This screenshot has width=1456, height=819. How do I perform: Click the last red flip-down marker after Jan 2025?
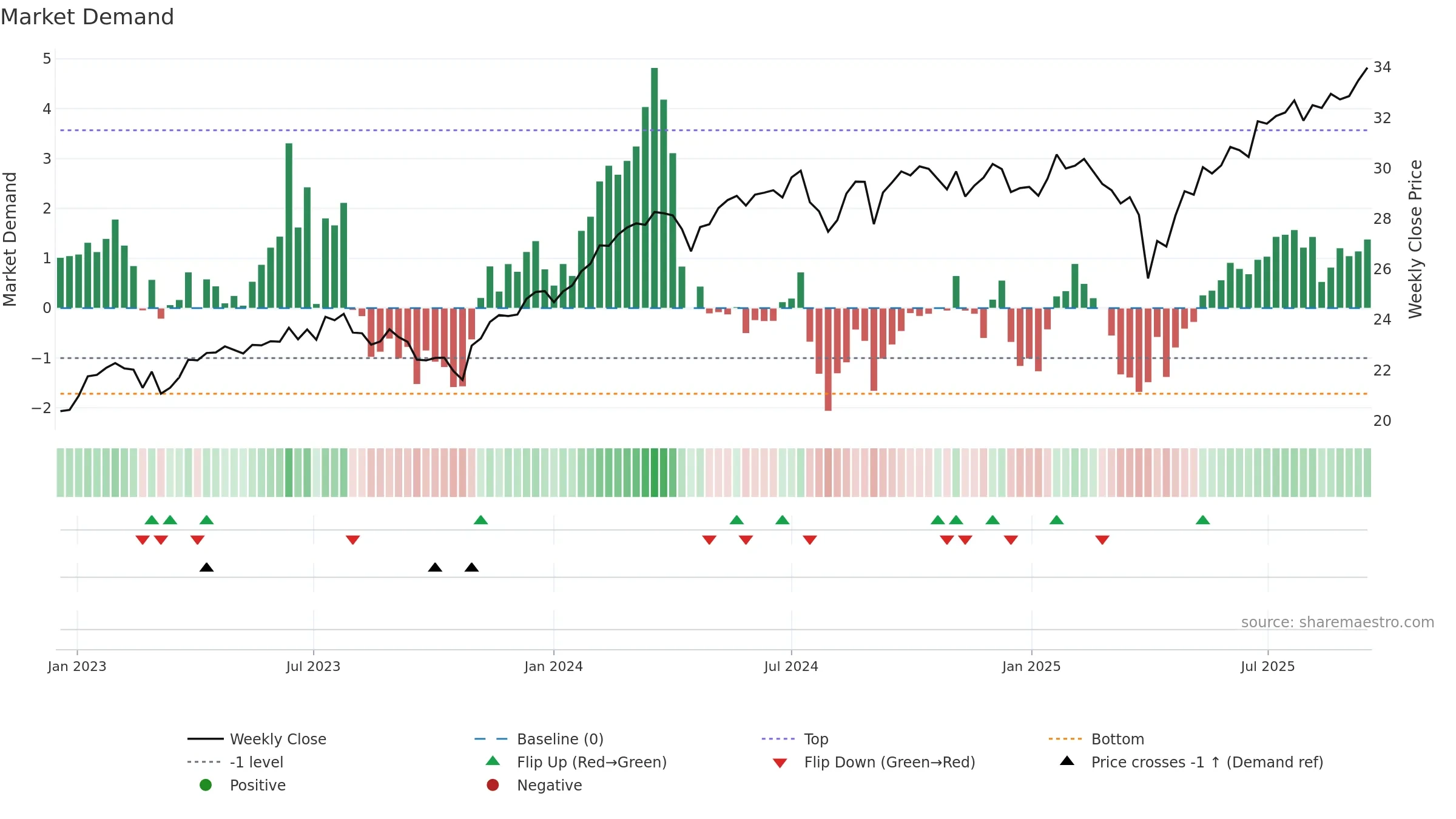[x=1102, y=540]
